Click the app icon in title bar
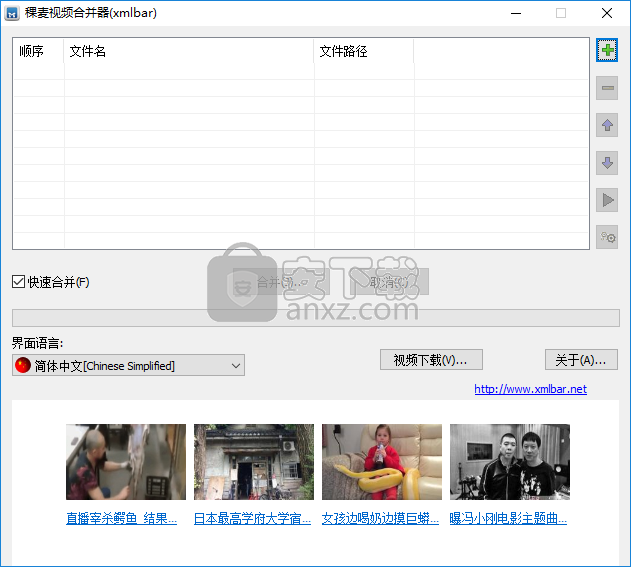 click(x=14, y=13)
